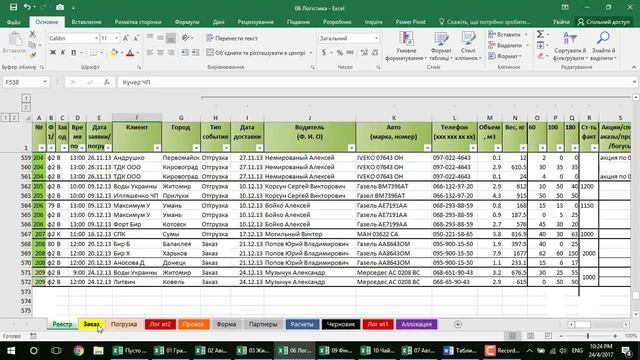Click the formula bar showing Кучер ЧП
Image resolution: width=640 pixels, height=360 pixels.
(x=376, y=82)
